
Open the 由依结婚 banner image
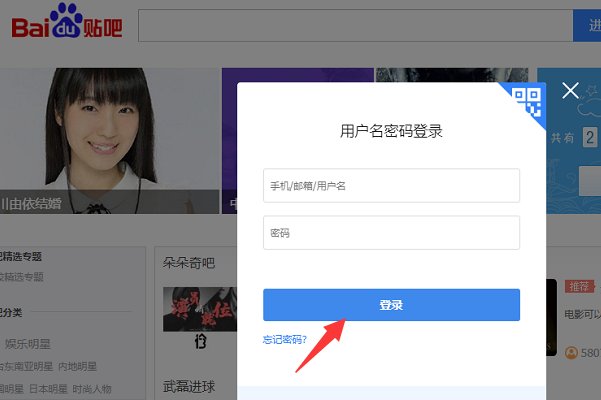click(109, 141)
